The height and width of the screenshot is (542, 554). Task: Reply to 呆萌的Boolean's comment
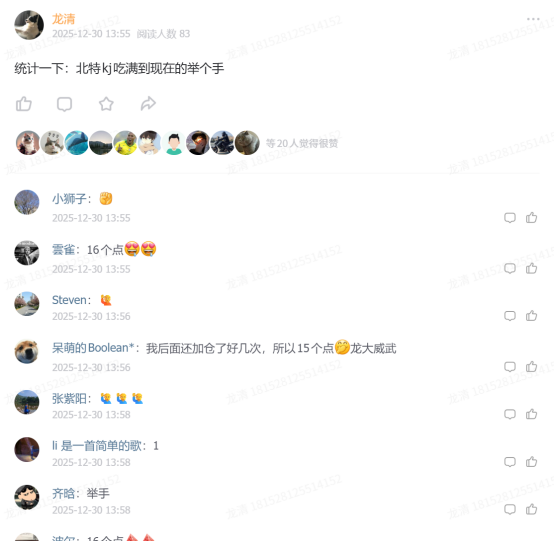[x=509, y=367]
